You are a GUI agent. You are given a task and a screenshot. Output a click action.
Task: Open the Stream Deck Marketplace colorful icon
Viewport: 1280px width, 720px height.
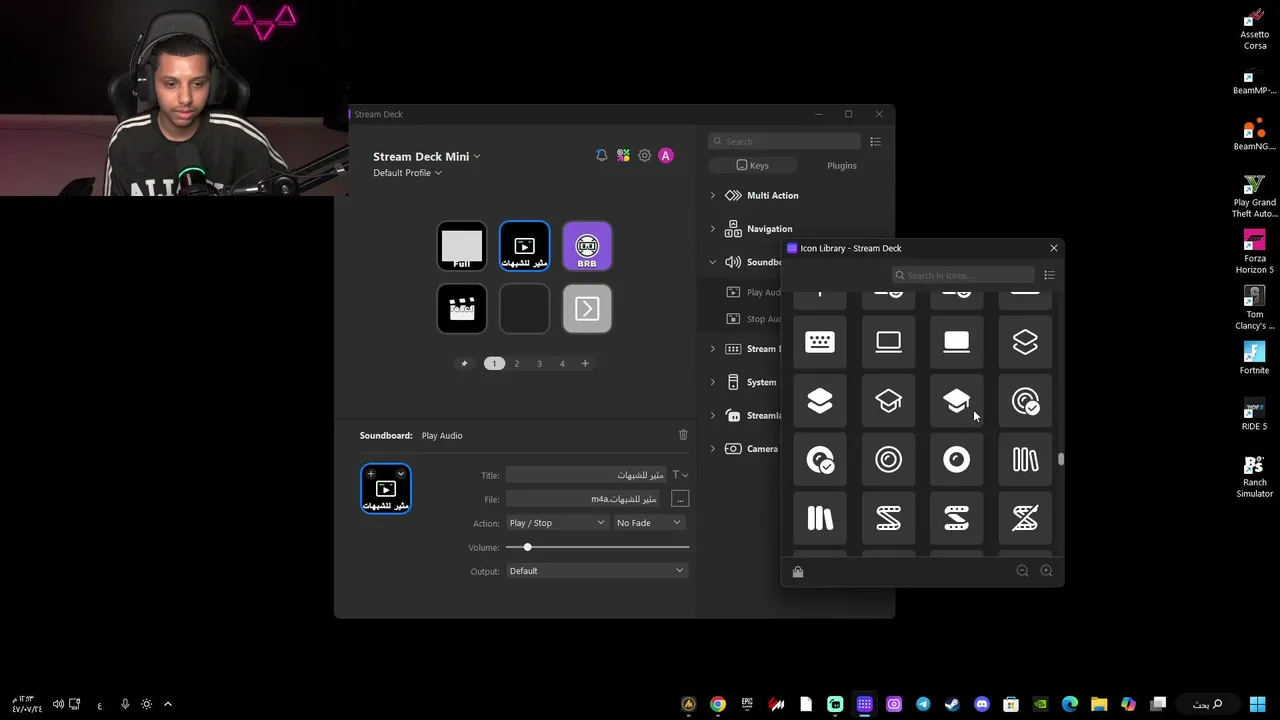click(x=623, y=155)
